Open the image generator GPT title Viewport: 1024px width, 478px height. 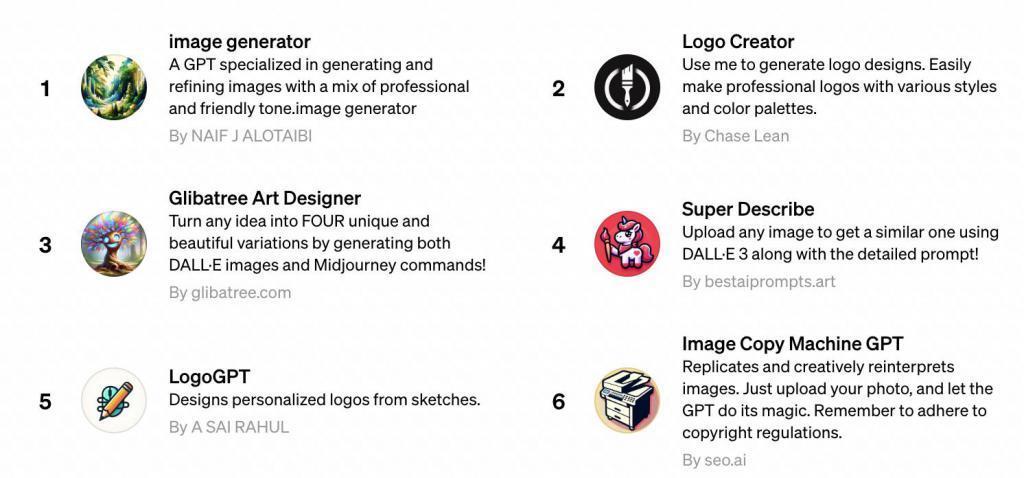(239, 42)
